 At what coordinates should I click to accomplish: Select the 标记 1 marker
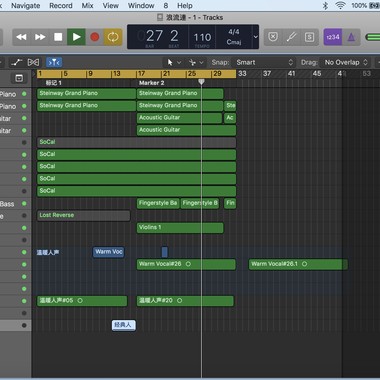click(53, 83)
